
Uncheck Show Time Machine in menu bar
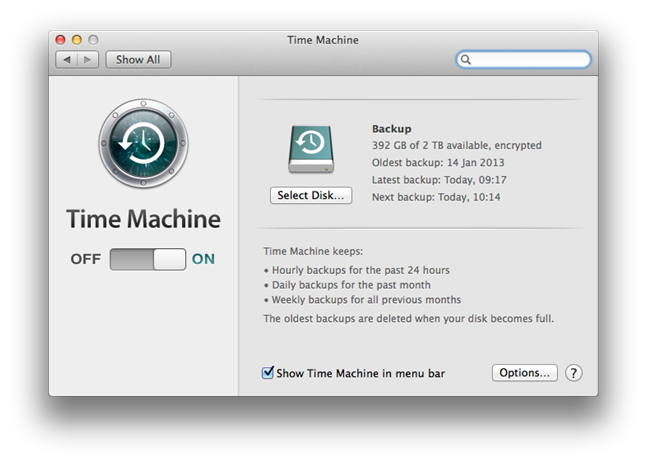(x=268, y=373)
